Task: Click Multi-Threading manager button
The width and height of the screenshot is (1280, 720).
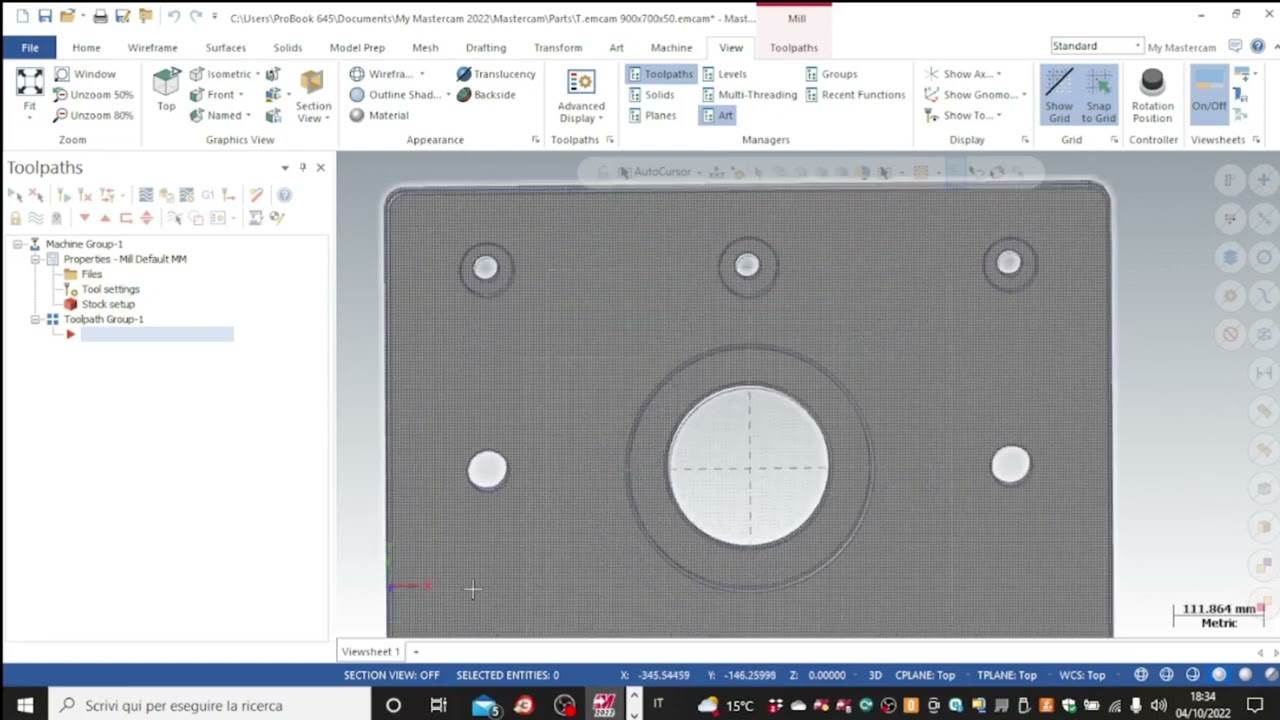Action: [749, 95]
